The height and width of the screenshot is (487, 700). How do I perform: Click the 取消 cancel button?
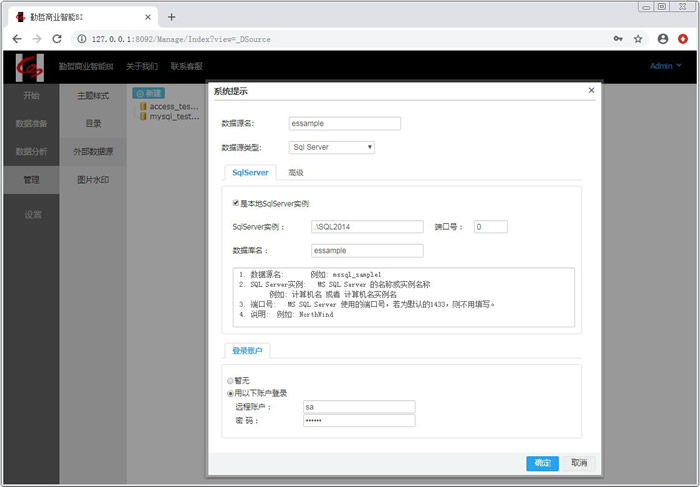(x=579, y=463)
